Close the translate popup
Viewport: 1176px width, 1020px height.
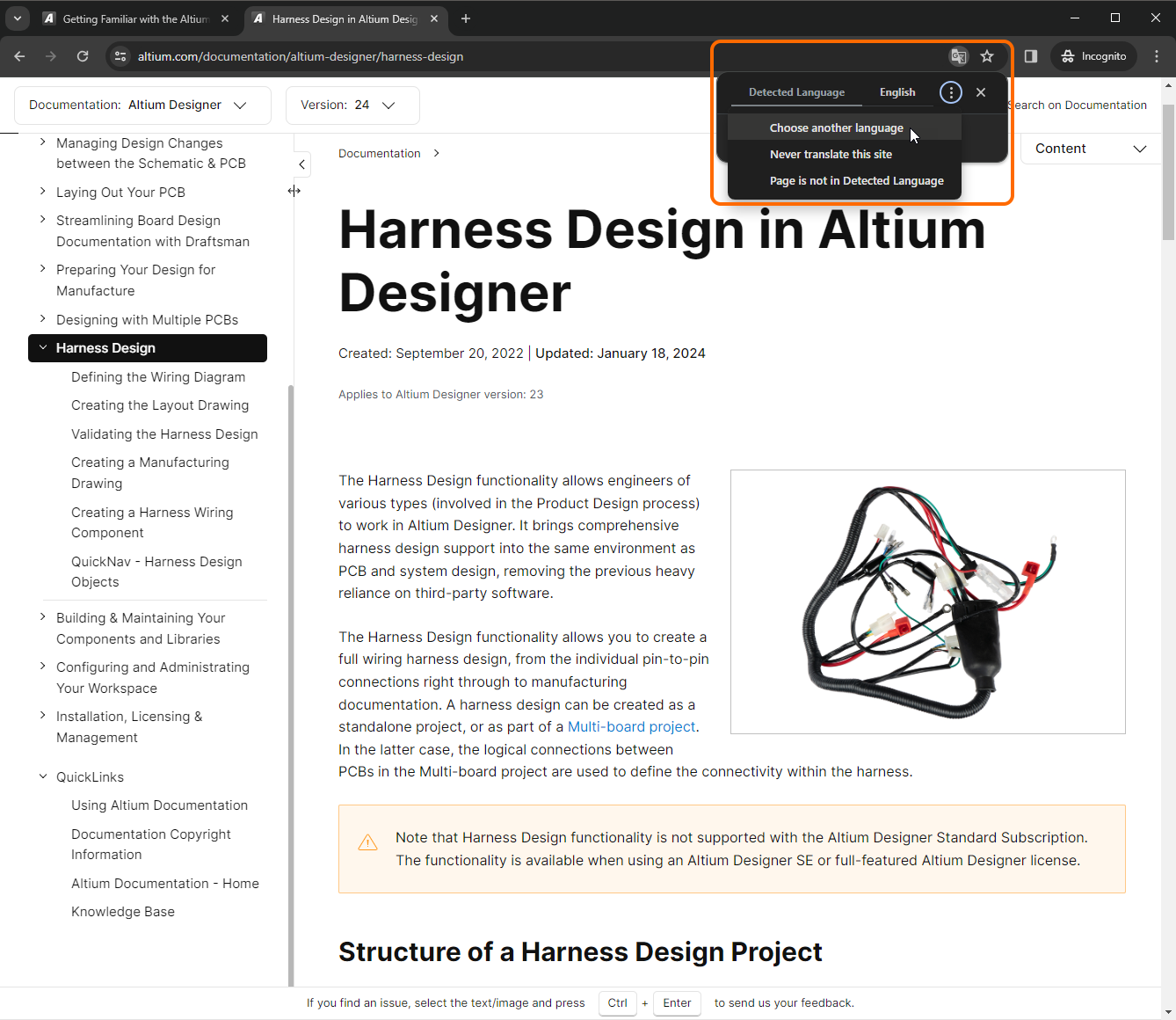point(981,92)
